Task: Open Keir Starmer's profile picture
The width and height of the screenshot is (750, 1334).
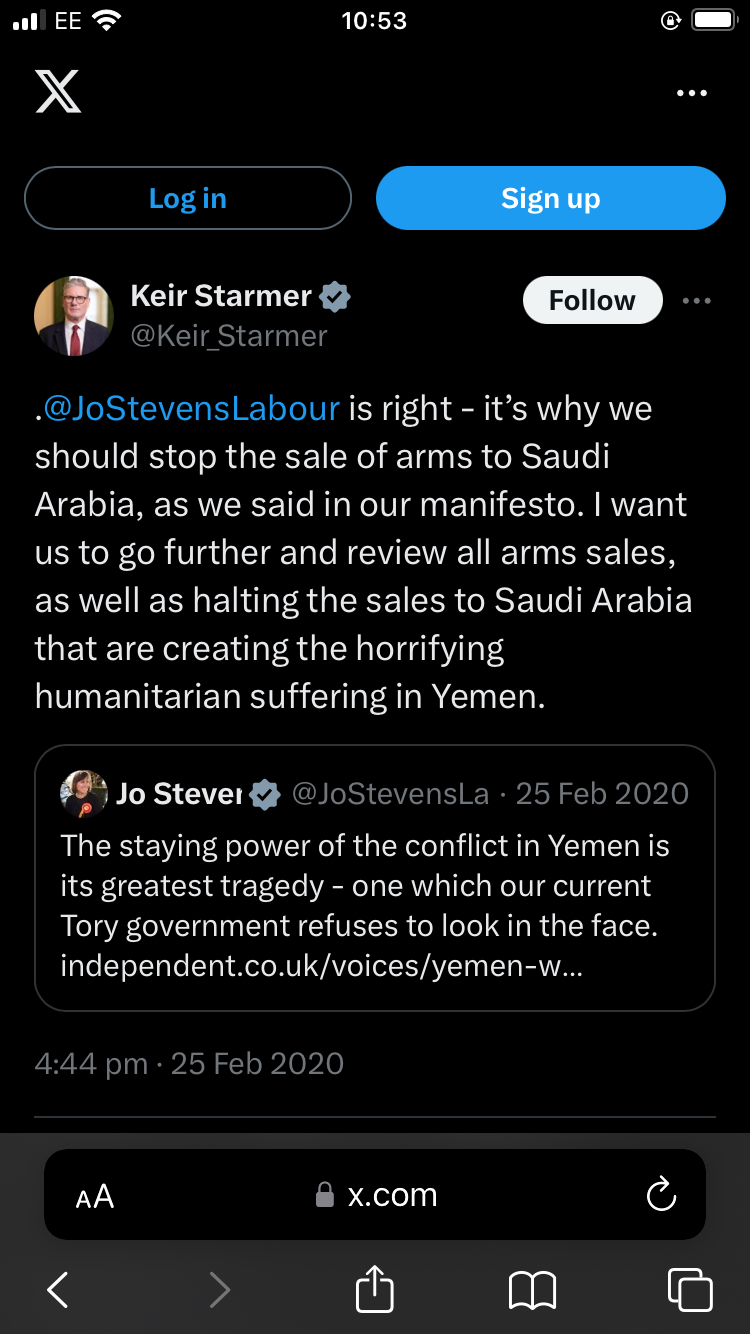Action: (73, 316)
